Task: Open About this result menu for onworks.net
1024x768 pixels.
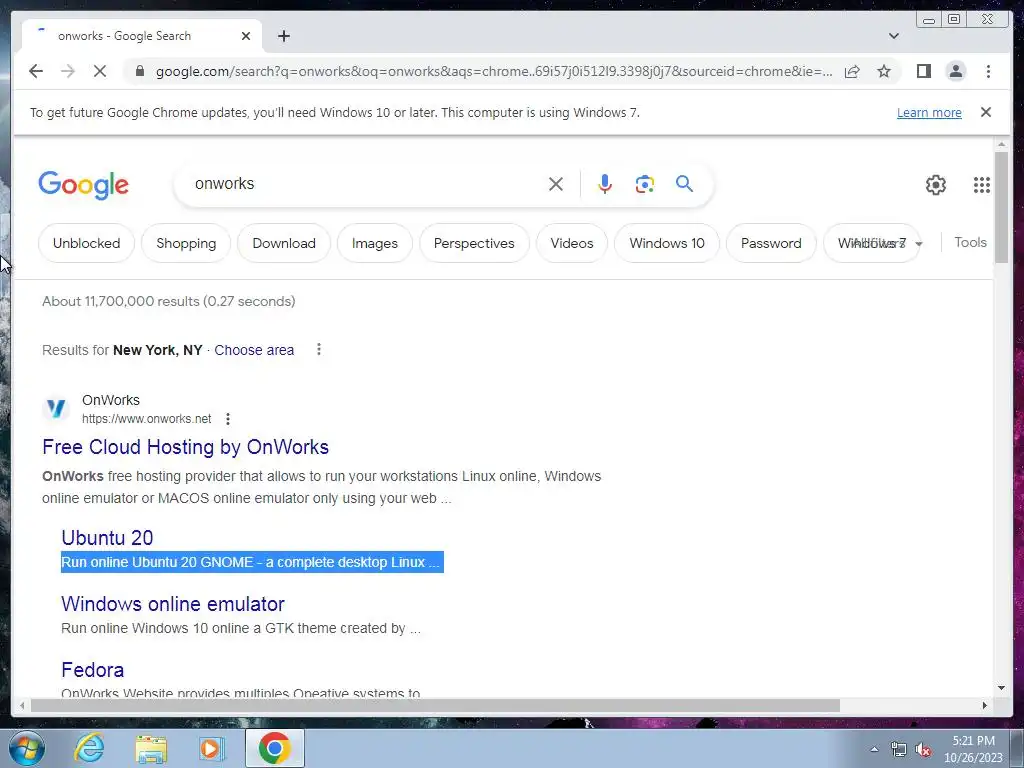Action: (227, 419)
